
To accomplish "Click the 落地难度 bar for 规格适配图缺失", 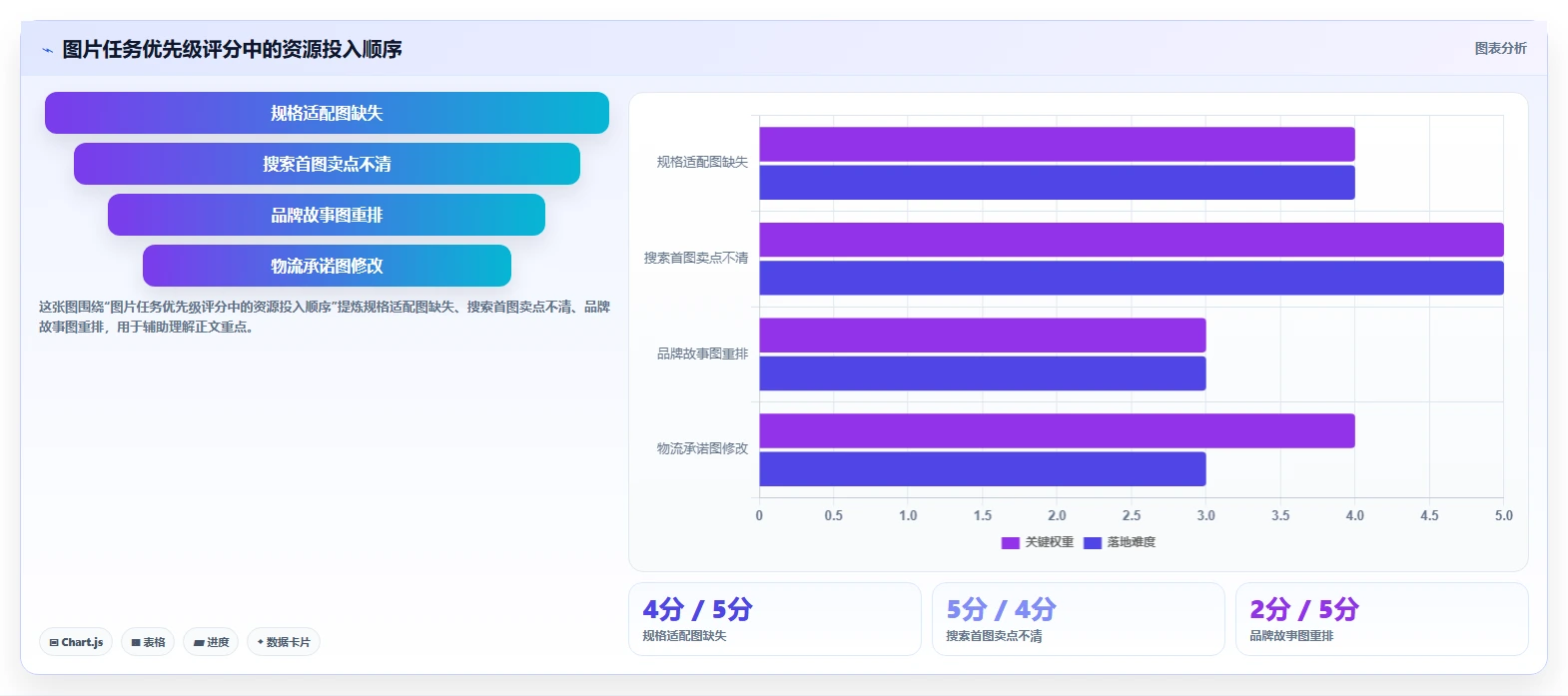I will tap(1057, 183).
